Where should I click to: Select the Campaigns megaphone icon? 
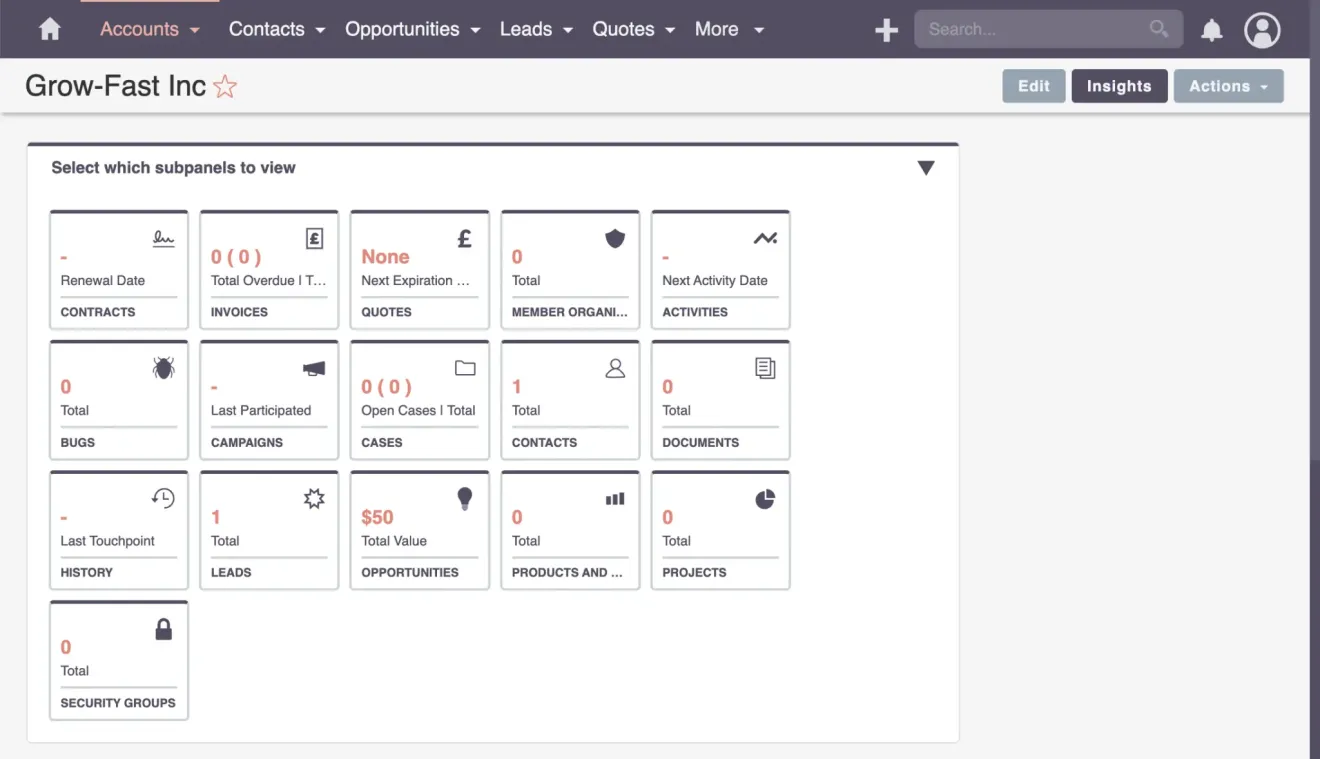(313, 368)
